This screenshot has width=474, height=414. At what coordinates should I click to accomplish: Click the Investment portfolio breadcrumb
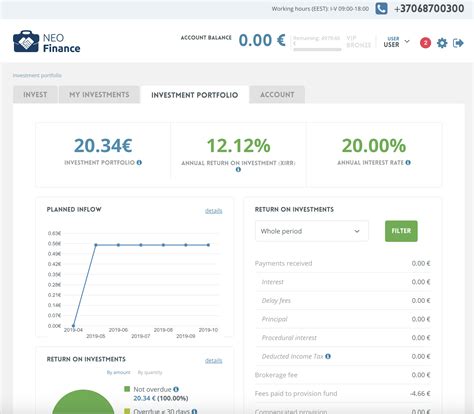click(x=37, y=75)
